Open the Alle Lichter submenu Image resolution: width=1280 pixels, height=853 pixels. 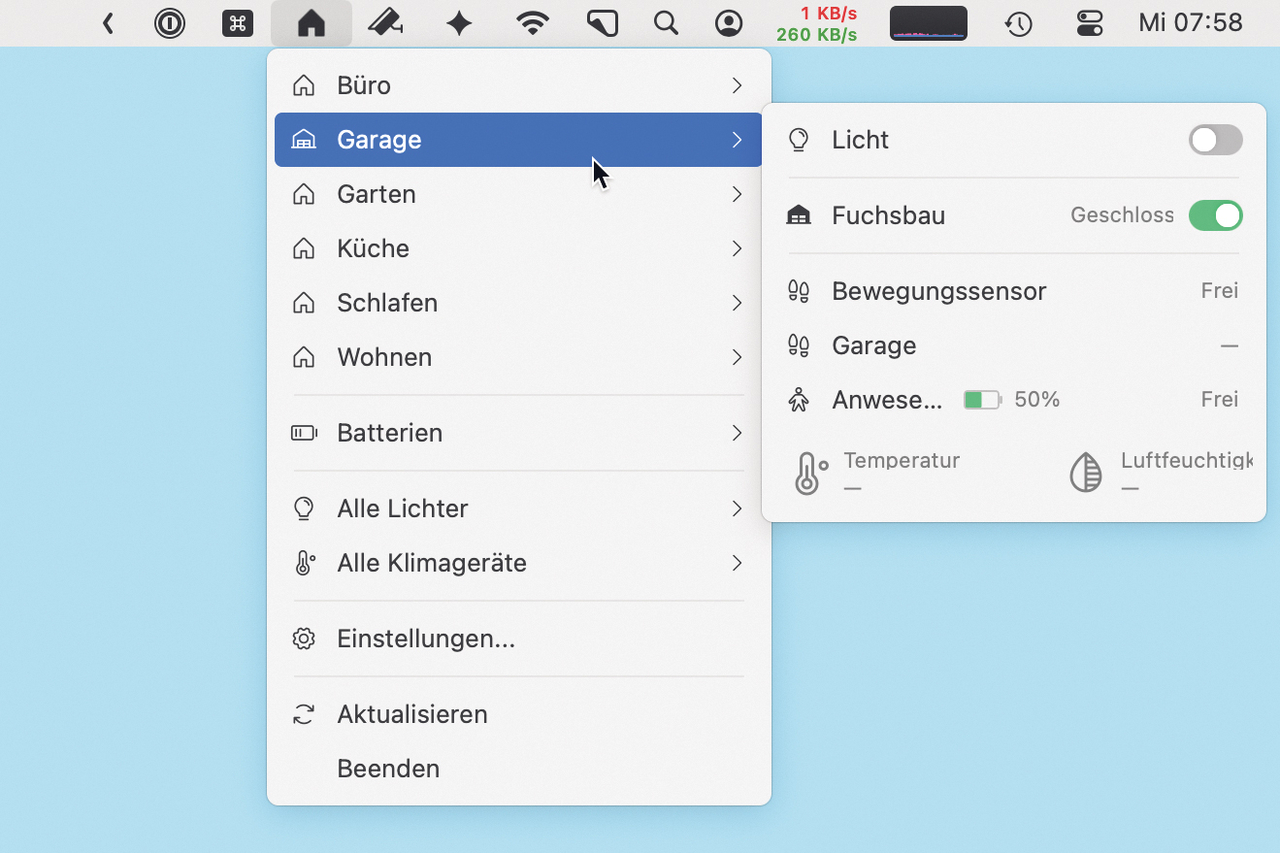[518, 509]
